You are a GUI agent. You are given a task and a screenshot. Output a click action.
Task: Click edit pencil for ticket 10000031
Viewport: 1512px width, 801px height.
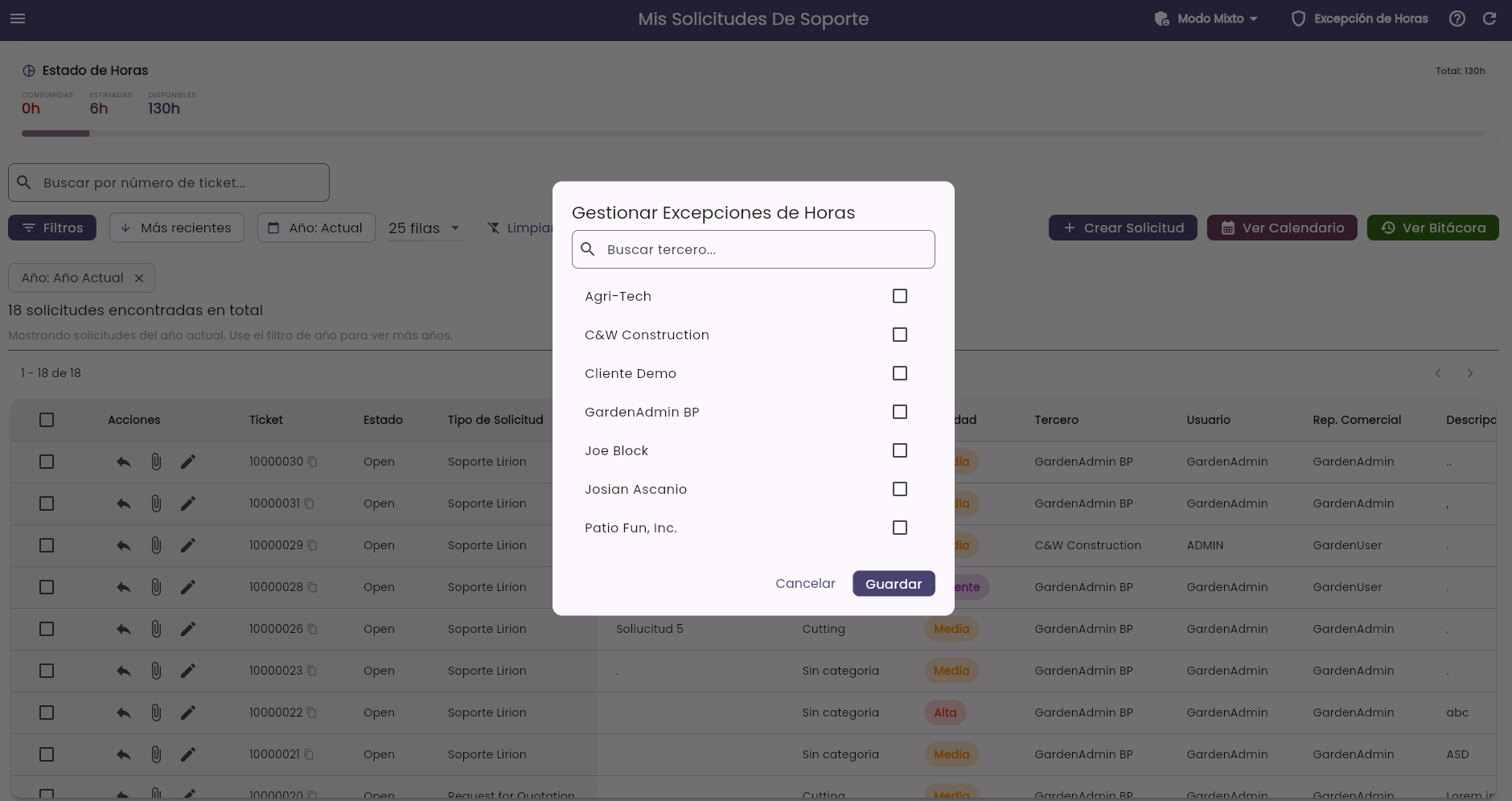[187, 503]
